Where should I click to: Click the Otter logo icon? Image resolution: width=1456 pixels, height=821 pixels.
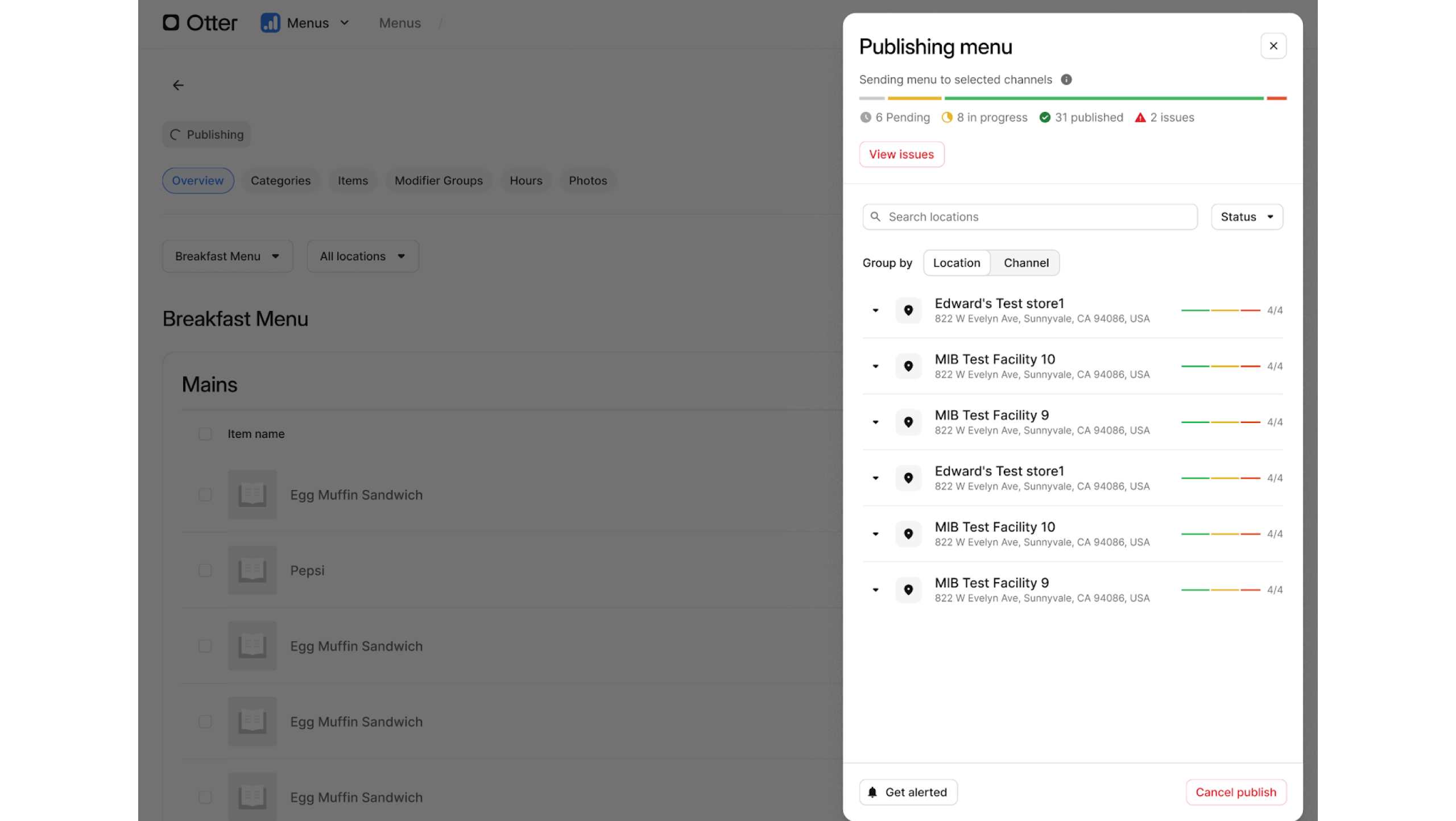point(171,23)
